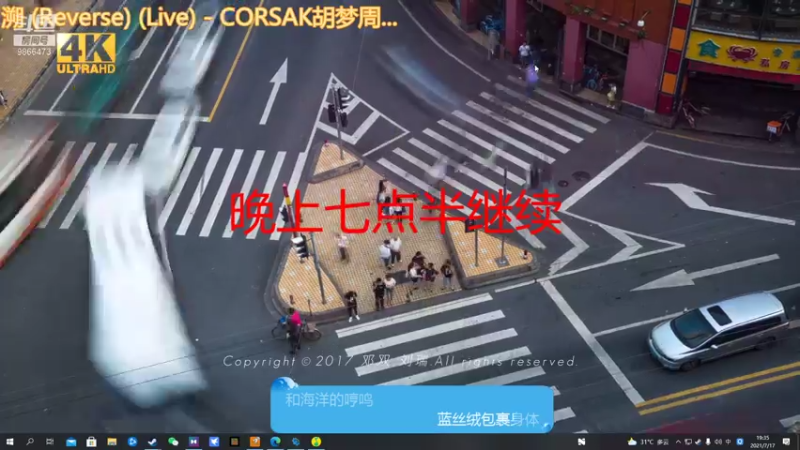The width and height of the screenshot is (800, 450).
Task: Open the clock showing 19:35
Action: click(x=763, y=442)
